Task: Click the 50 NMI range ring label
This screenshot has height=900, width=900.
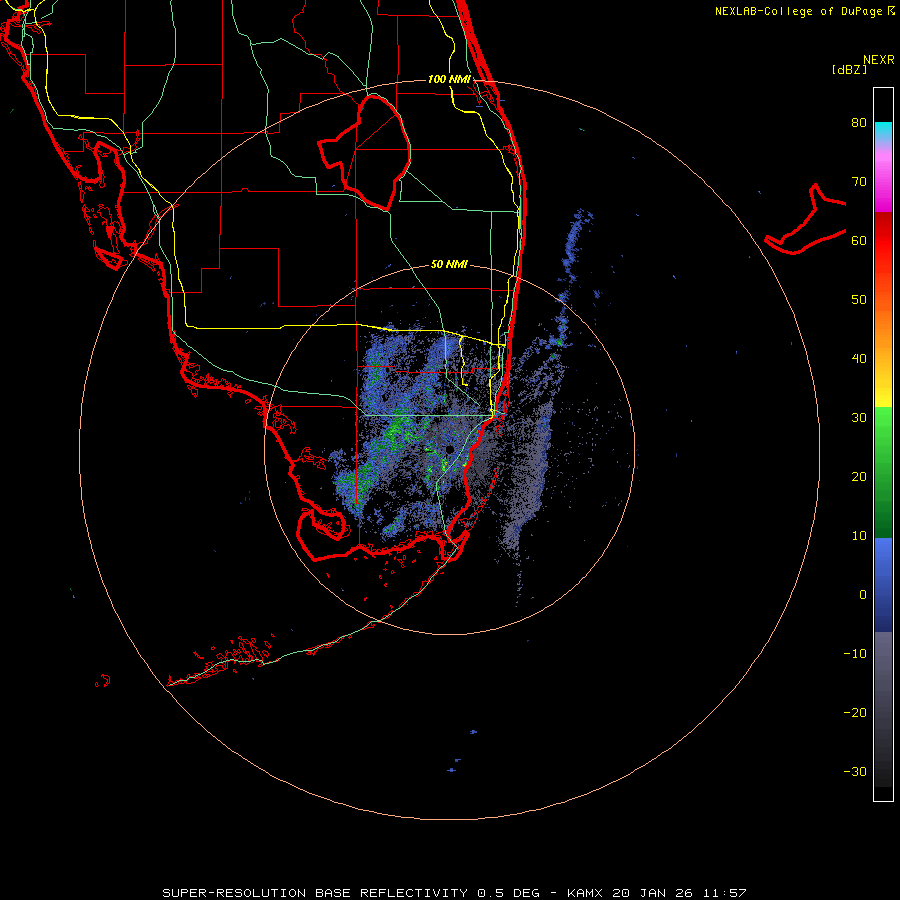Action: coord(449,265)
